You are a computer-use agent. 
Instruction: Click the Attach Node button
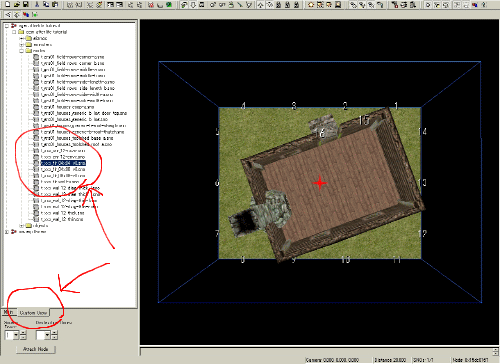coord(36,349)
